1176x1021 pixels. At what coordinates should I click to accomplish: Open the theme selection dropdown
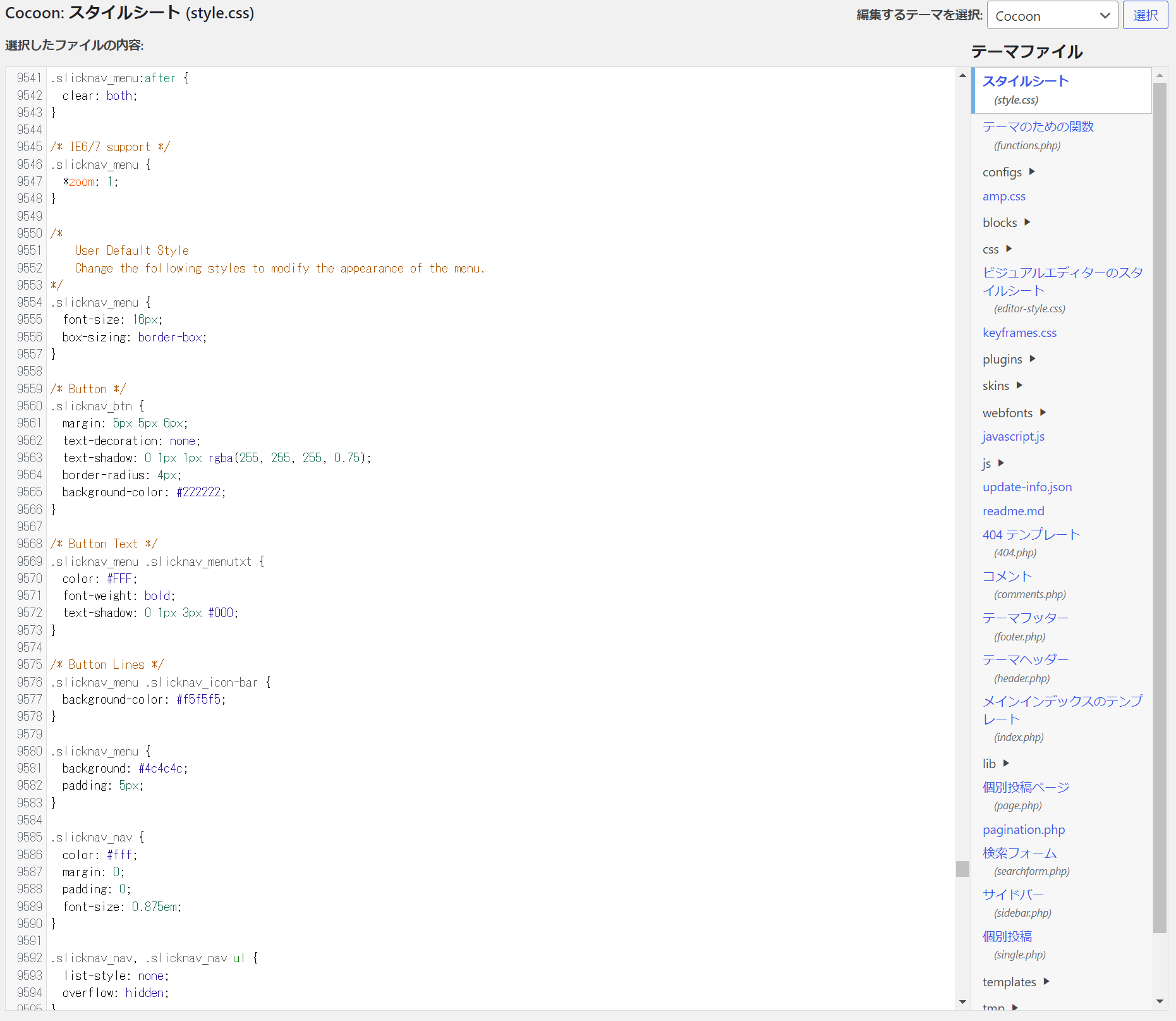click(x=1052, y=16)
